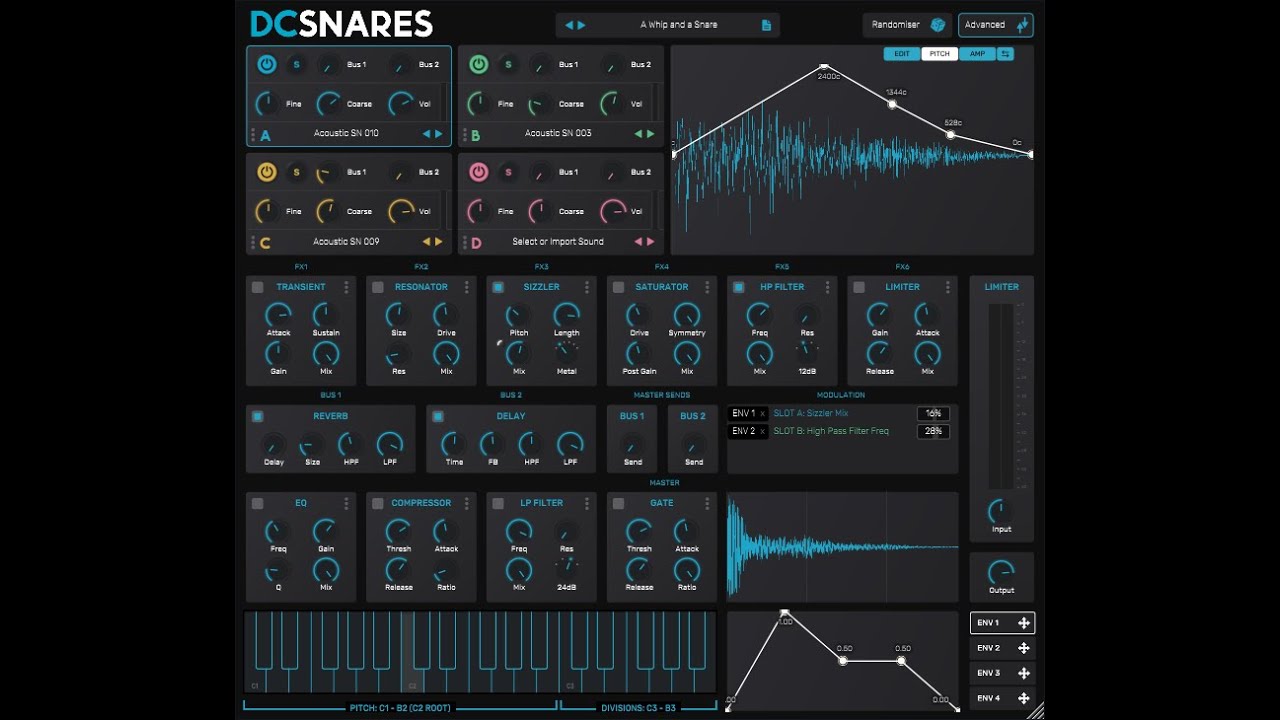
Task: Click the 16% Sizzler Mix modulation amount
Action: tap(933, 413)
